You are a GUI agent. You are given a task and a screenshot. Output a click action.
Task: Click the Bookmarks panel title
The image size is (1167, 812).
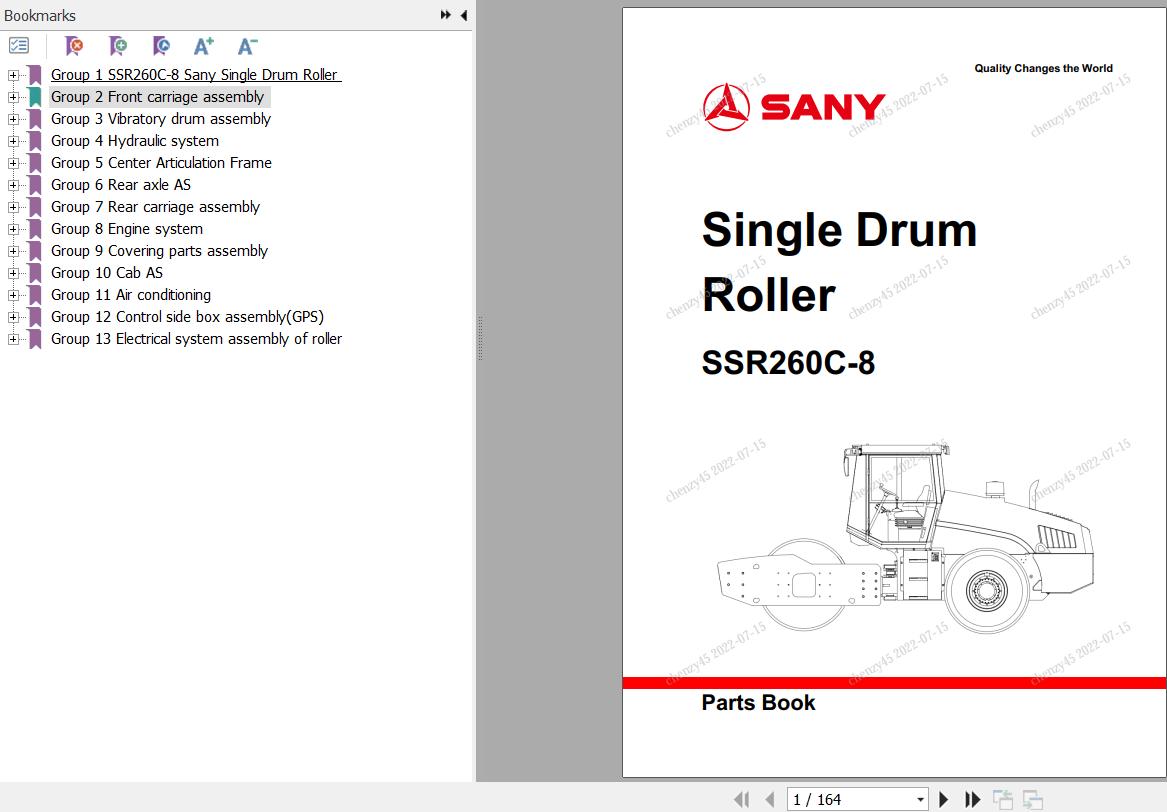click(40, 15)
